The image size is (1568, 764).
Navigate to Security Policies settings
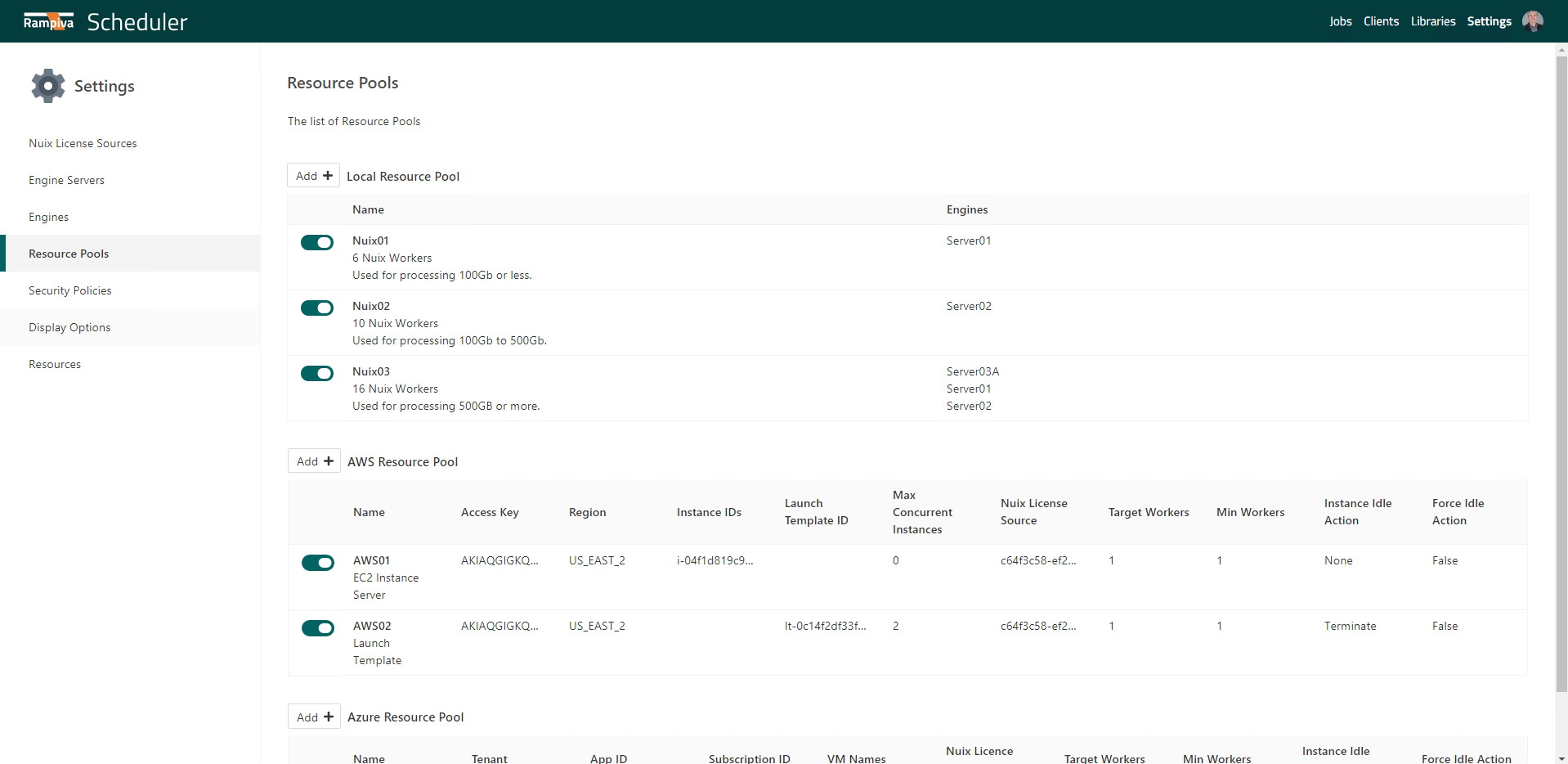(x=69, y=290)
